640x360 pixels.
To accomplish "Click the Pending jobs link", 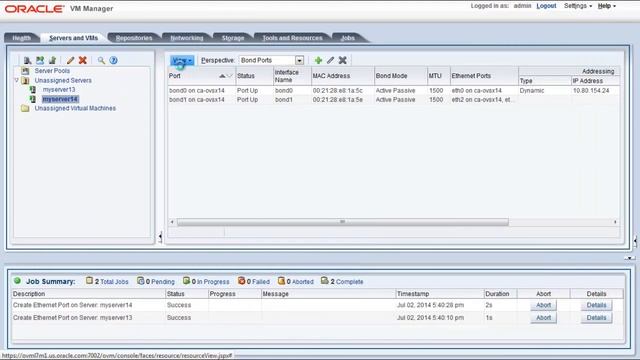I will pos(162,282).
